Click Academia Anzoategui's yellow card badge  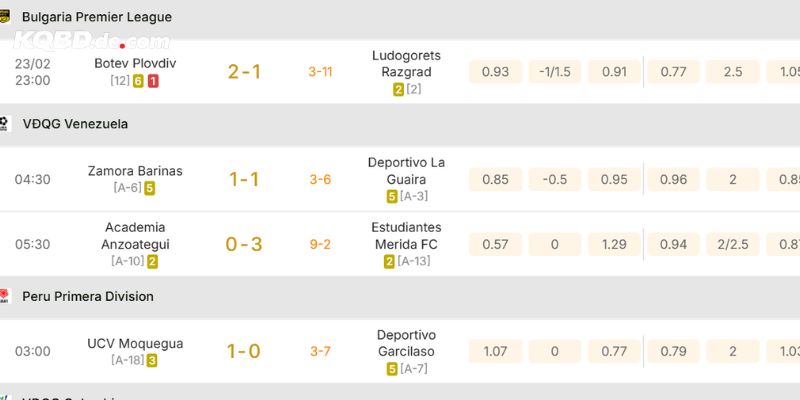coord(152,261)
